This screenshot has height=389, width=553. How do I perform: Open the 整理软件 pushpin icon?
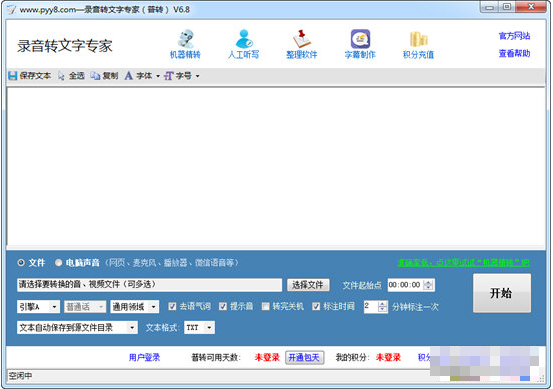click(302, 38)
